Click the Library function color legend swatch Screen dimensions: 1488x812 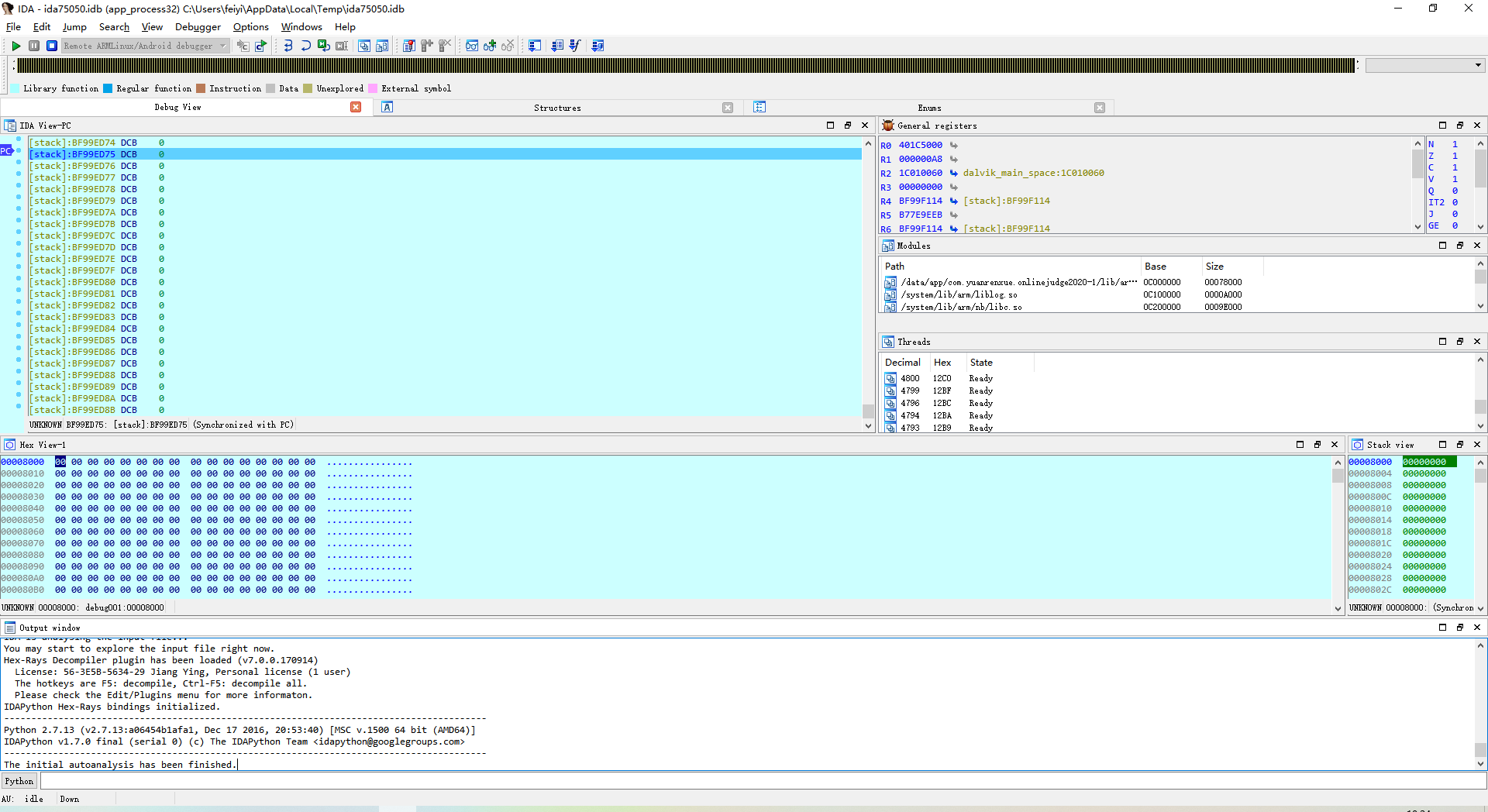15,88
